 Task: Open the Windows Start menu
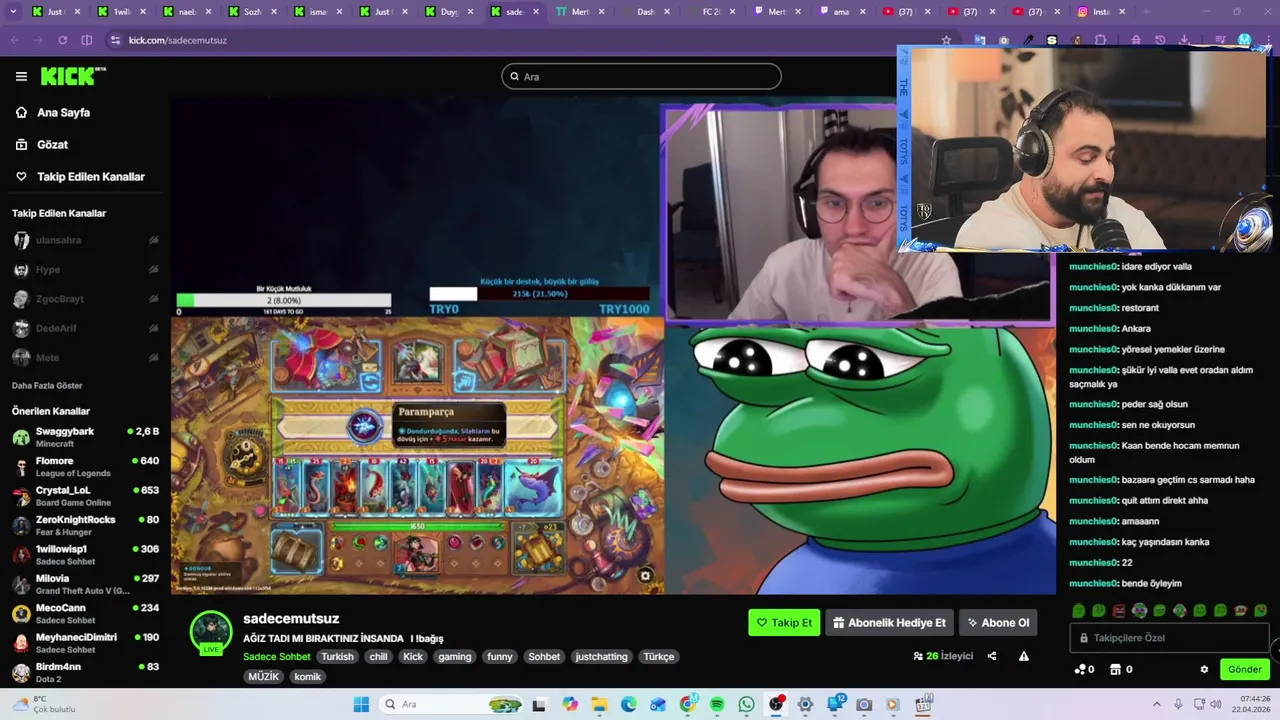coord(361,704)
